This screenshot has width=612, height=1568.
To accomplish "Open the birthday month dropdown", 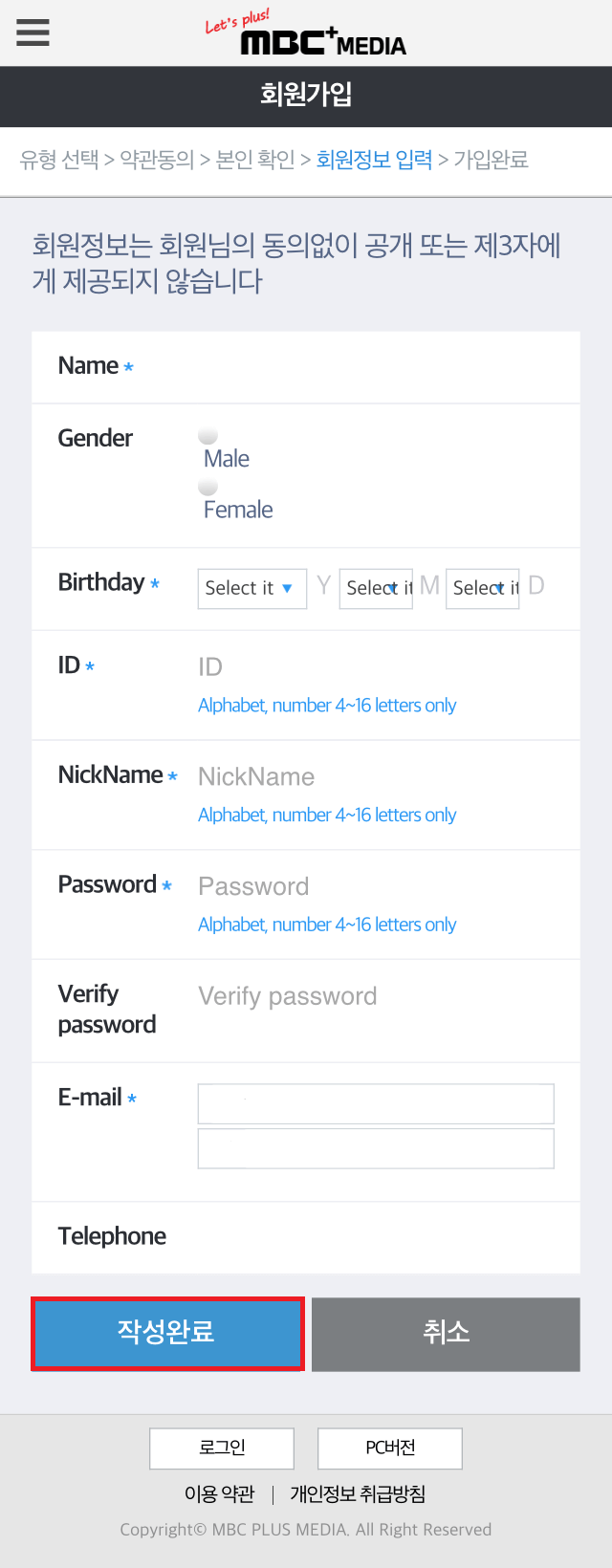I will click(376, 589).
